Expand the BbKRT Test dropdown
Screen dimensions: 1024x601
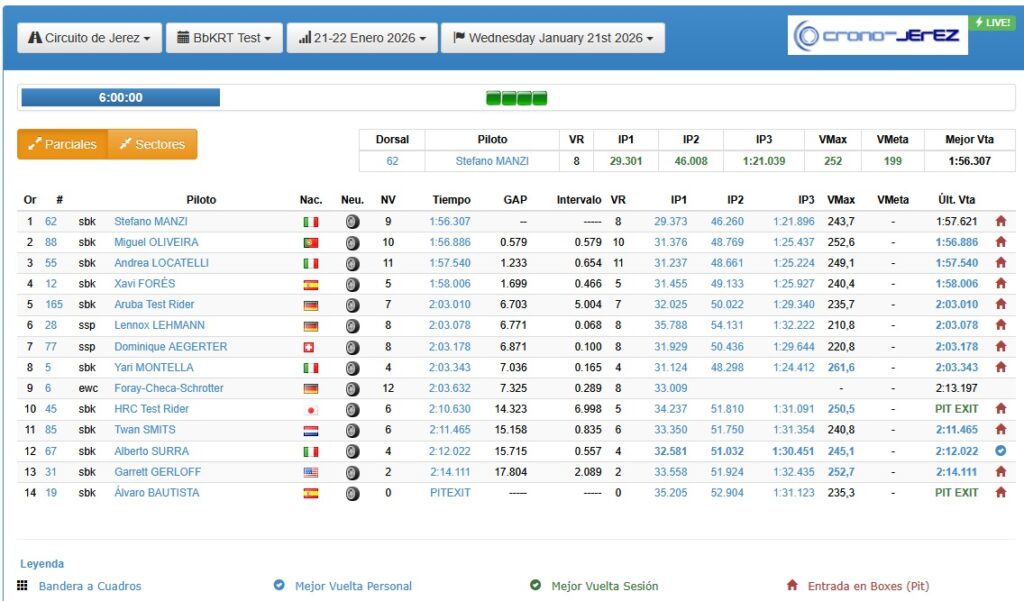click(x=226, y=38)
